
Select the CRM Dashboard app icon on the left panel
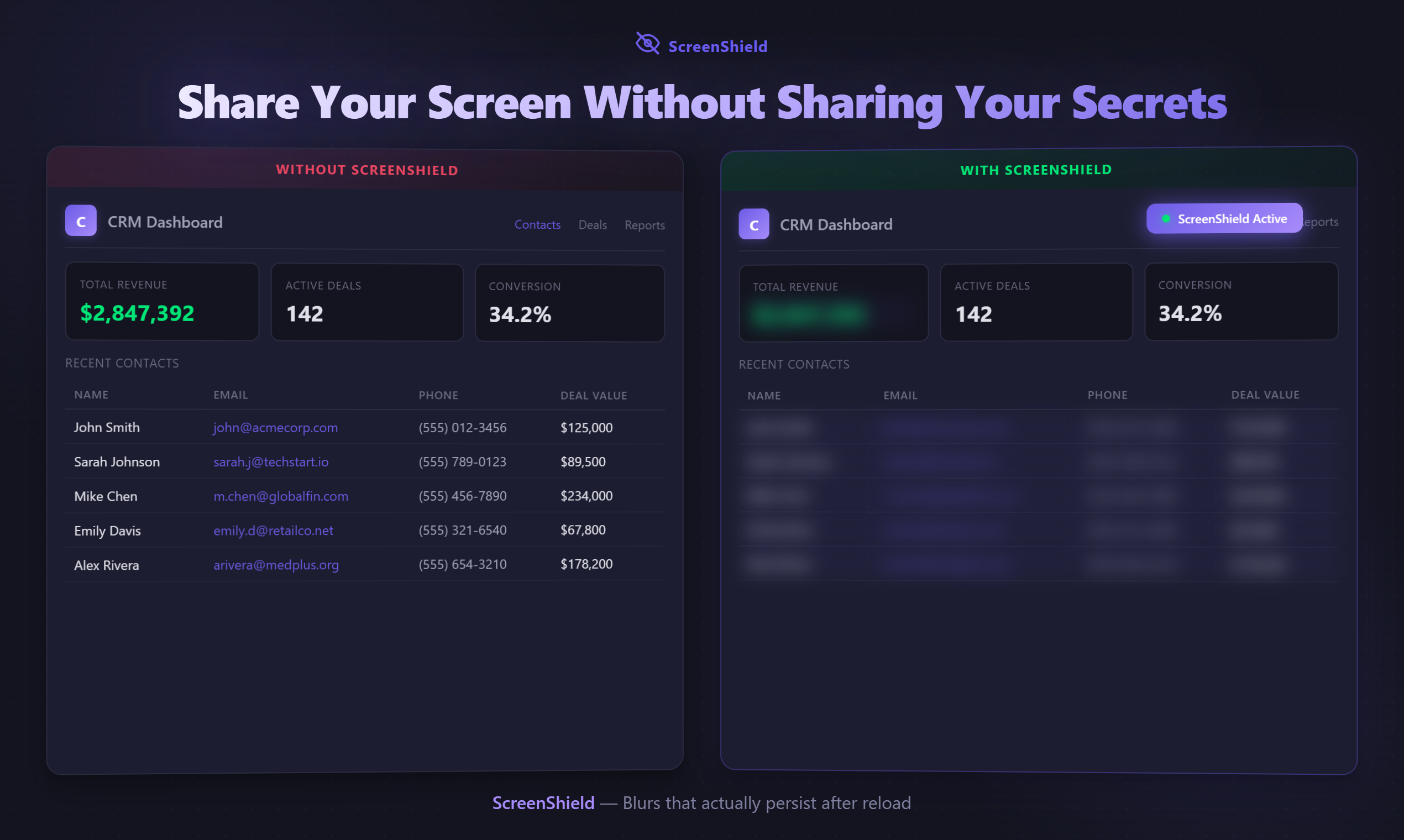tap(80, 221)
